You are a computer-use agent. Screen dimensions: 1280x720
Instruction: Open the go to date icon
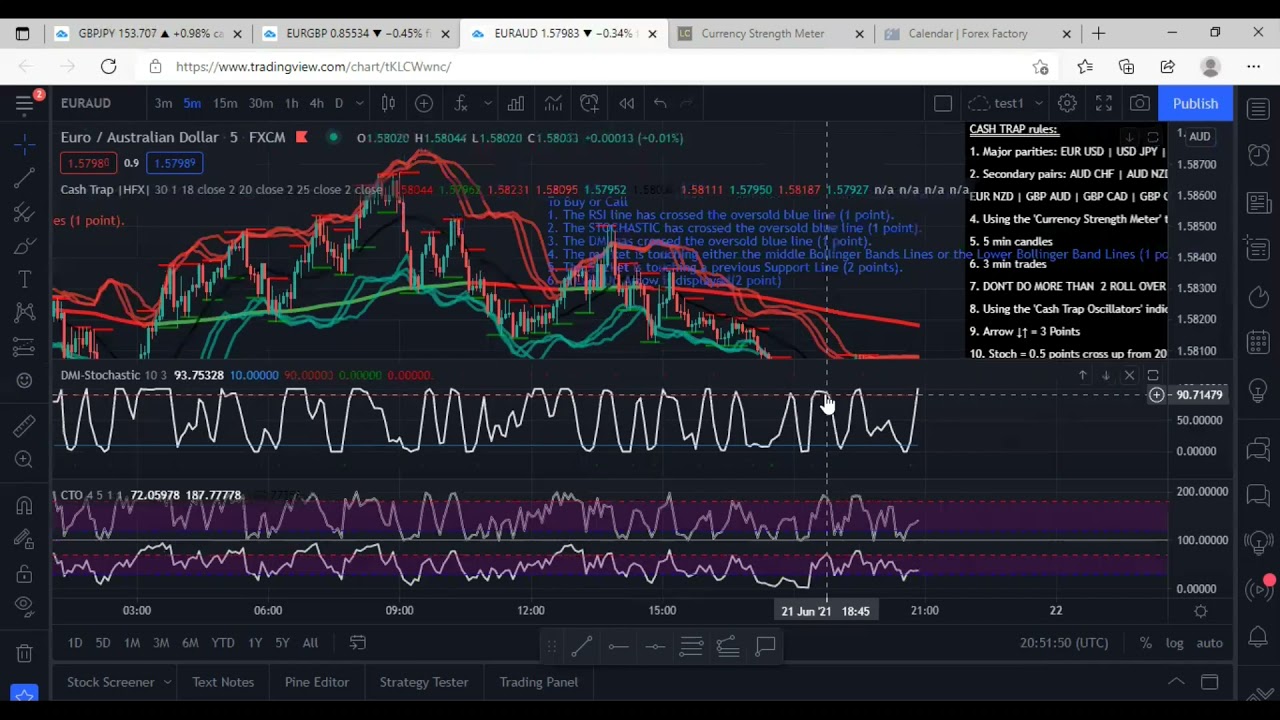point(357,643)
